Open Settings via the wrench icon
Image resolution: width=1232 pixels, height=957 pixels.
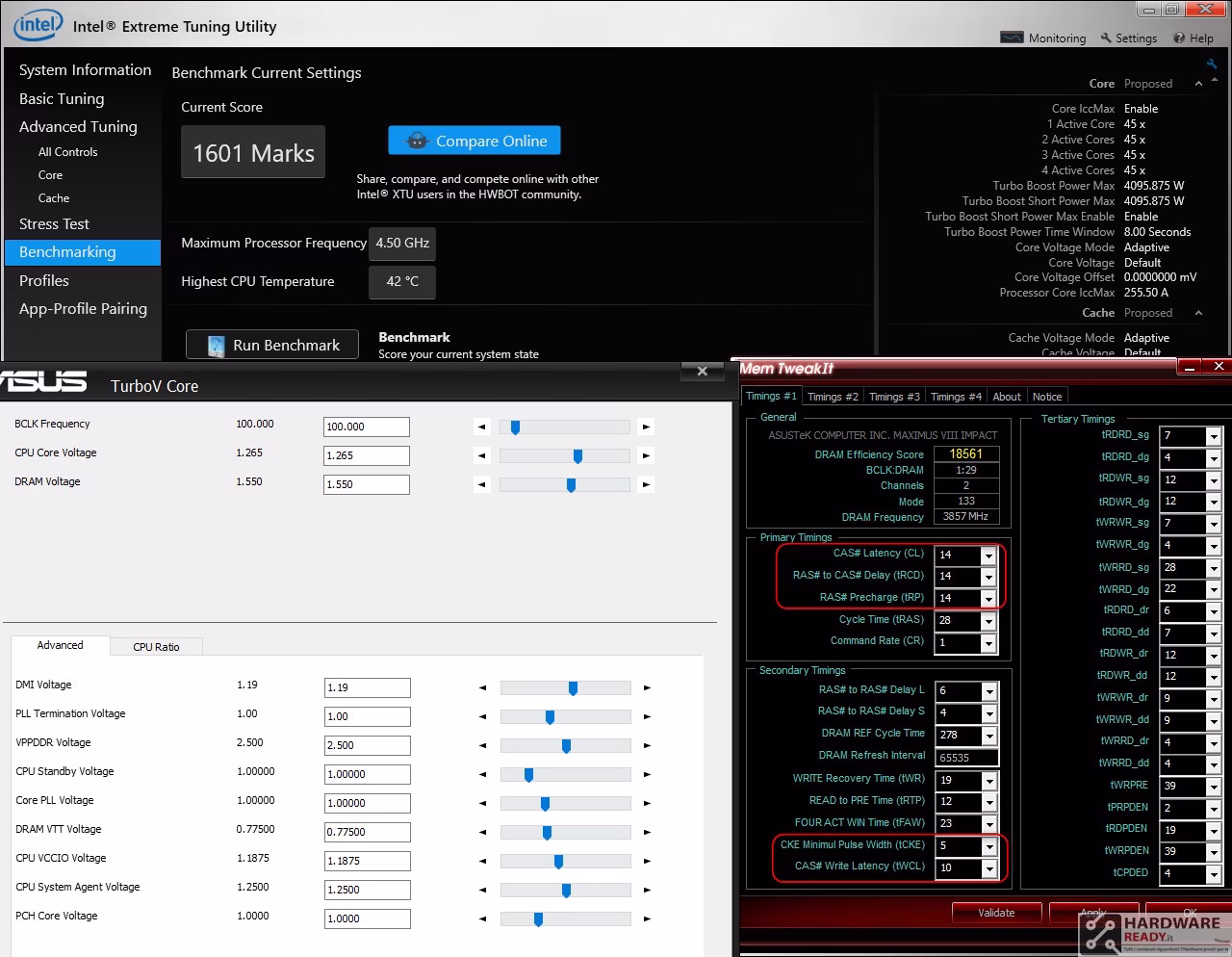click(1106, 39)
